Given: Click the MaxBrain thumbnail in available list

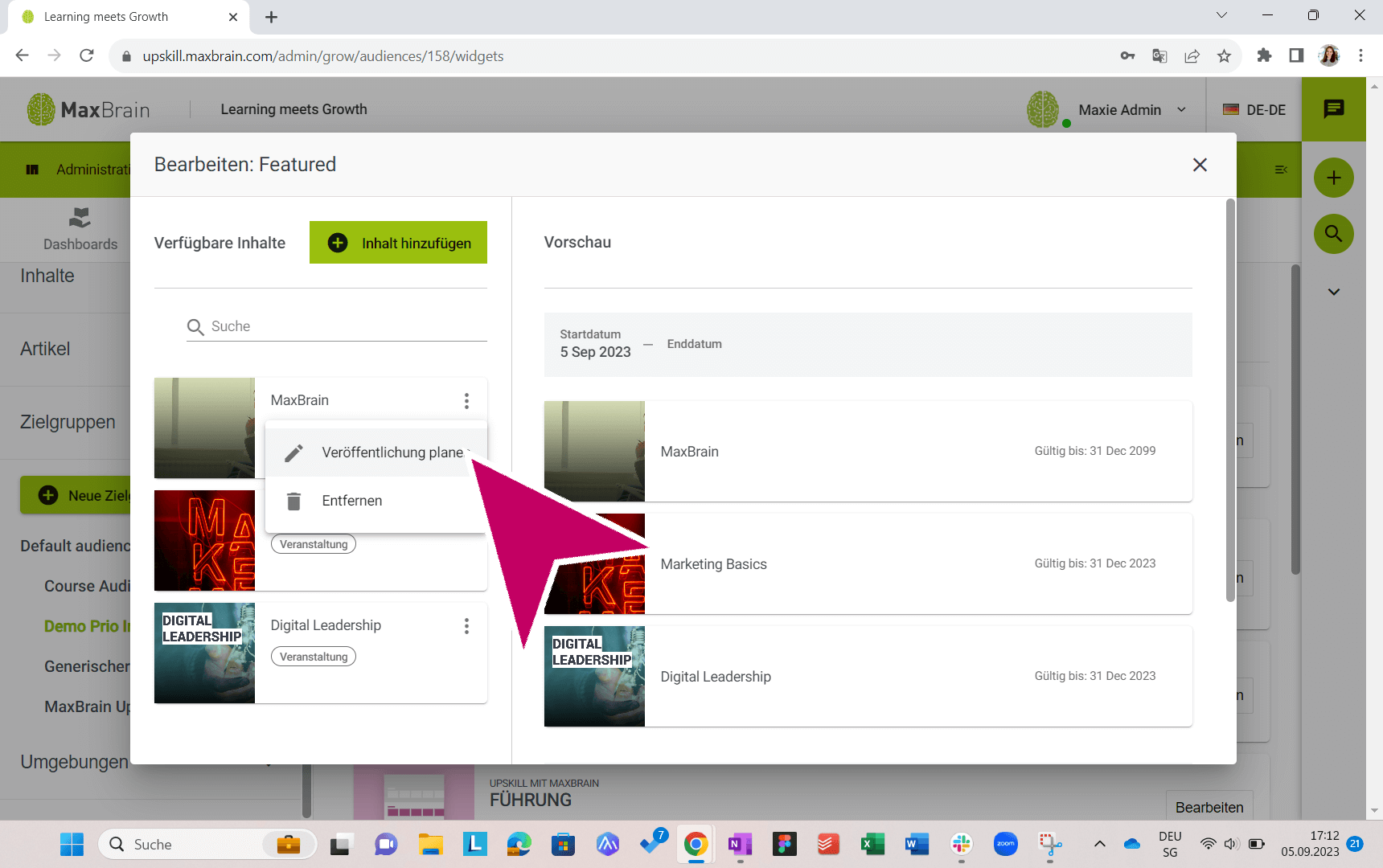Looking at the screenshot, I should point(204,428).
